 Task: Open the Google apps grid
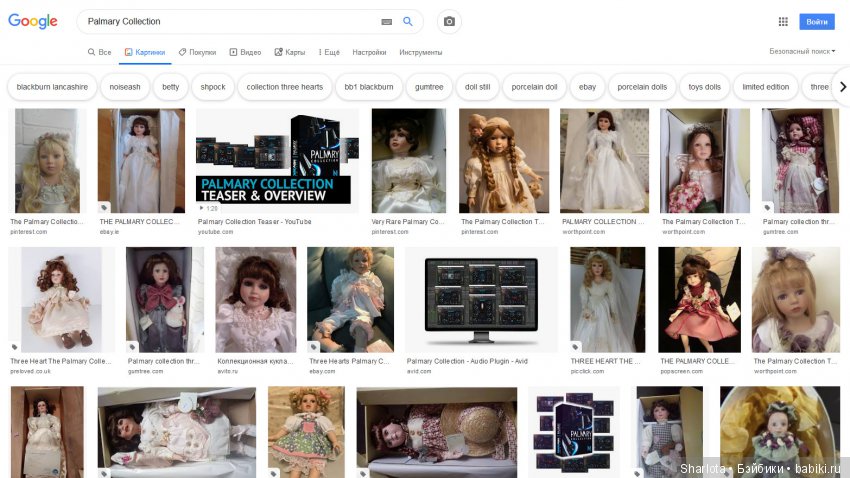click(x=783, y=21)
